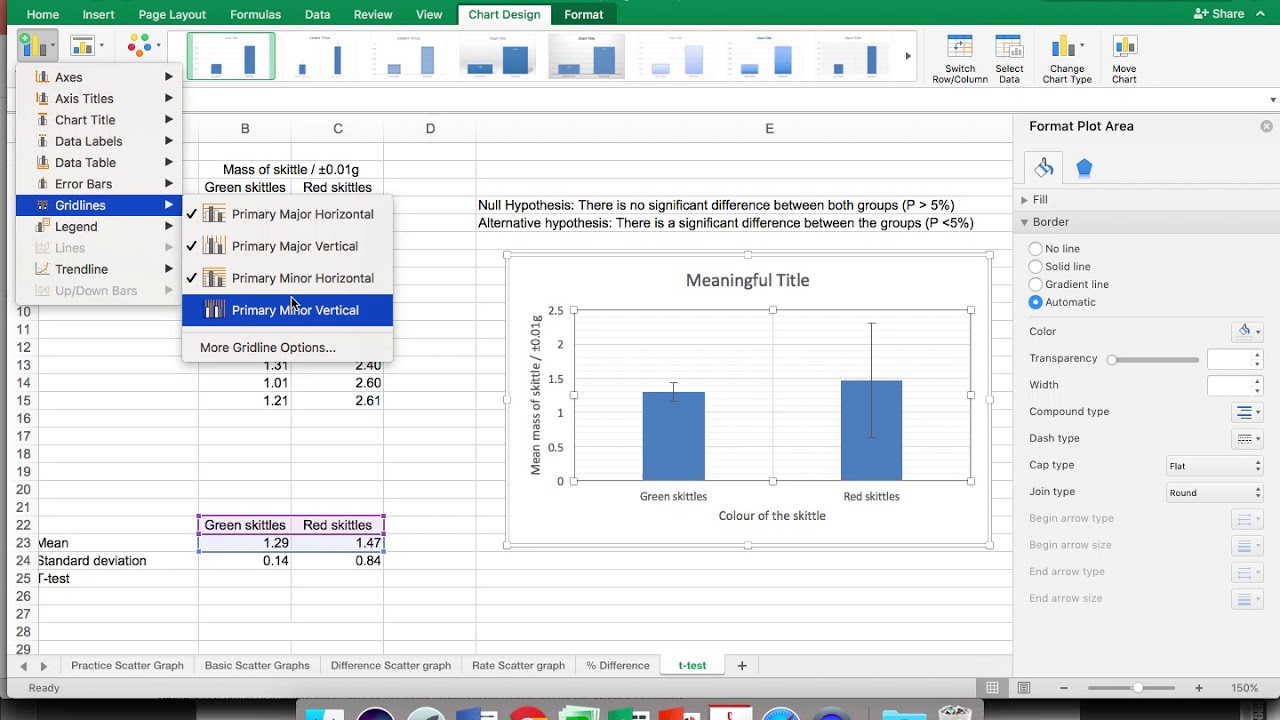The image size is (1280, 720).
Task: Open the Trendline submenu
Action: pyautogui.click(x=100, y=269)
